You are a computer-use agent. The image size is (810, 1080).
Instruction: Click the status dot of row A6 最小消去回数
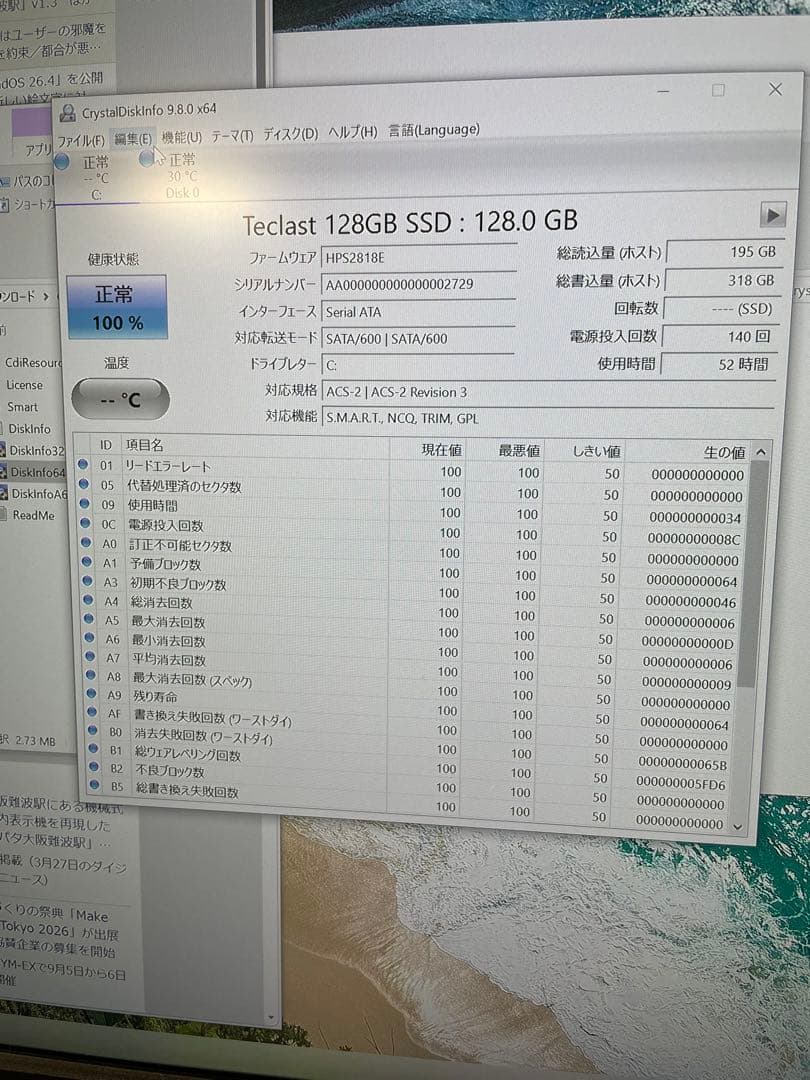pos(90,638)
